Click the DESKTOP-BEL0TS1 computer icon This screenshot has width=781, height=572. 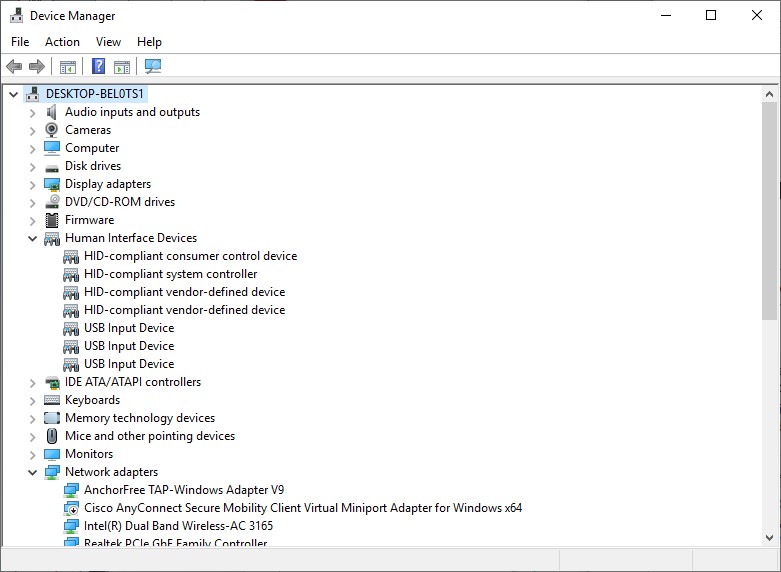point(32,94)
